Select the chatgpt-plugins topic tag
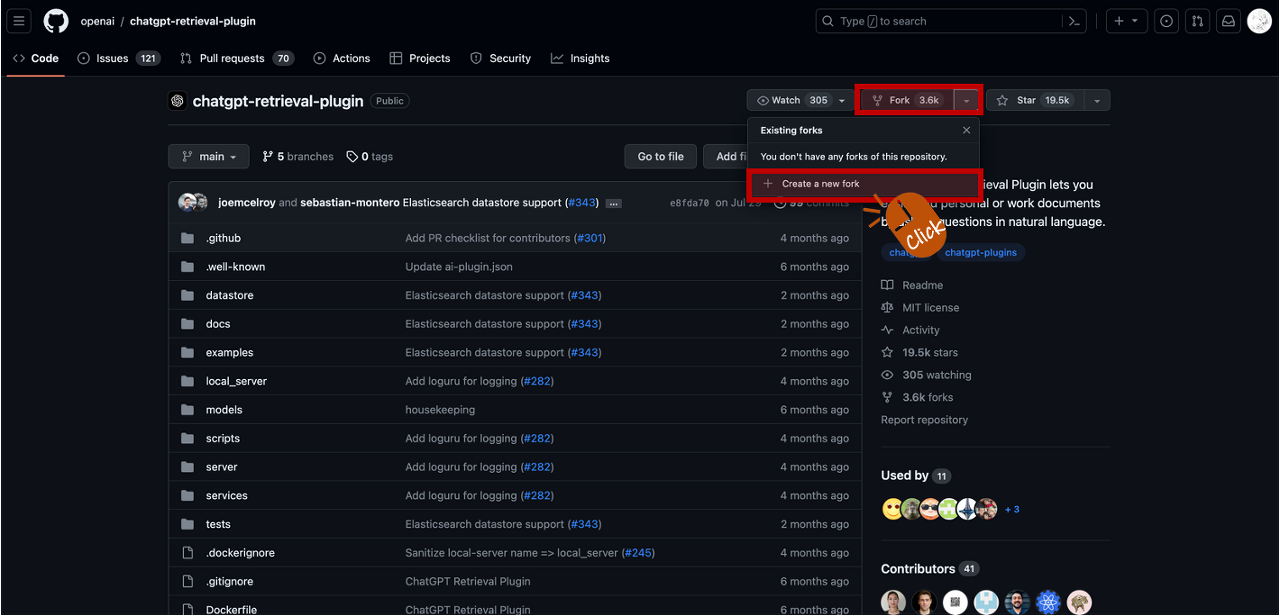The width and height of the screenshot is (1280, 616). click(x=980, y=252)
